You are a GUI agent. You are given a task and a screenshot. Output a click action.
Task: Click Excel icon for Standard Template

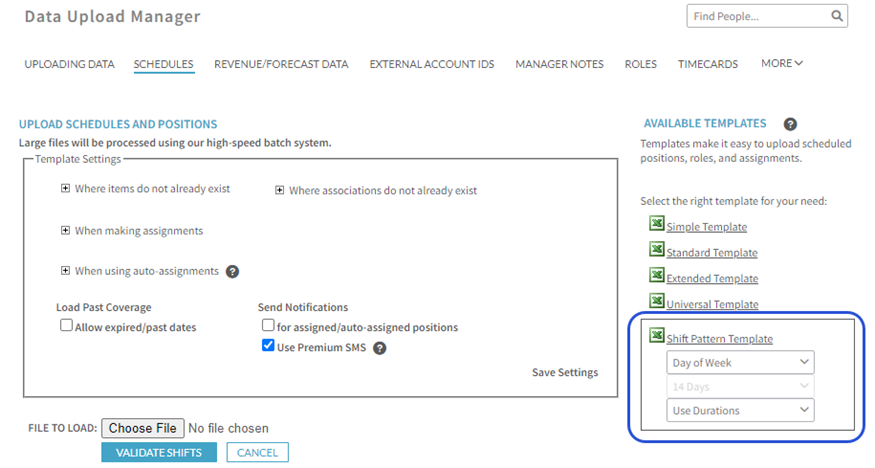pyautogui.click(x=657, y=249)
